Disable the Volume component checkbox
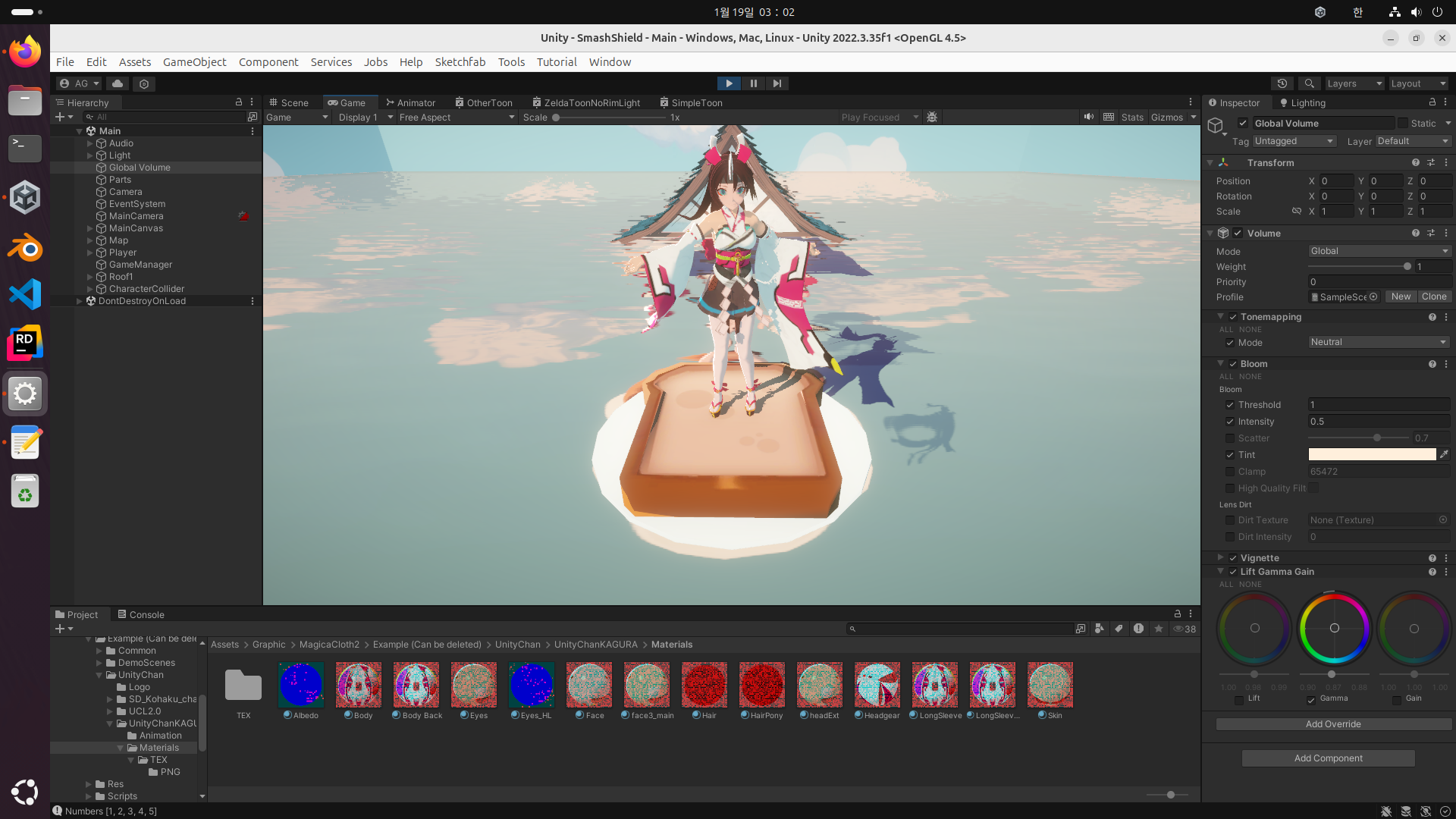 click(1238, 233)
